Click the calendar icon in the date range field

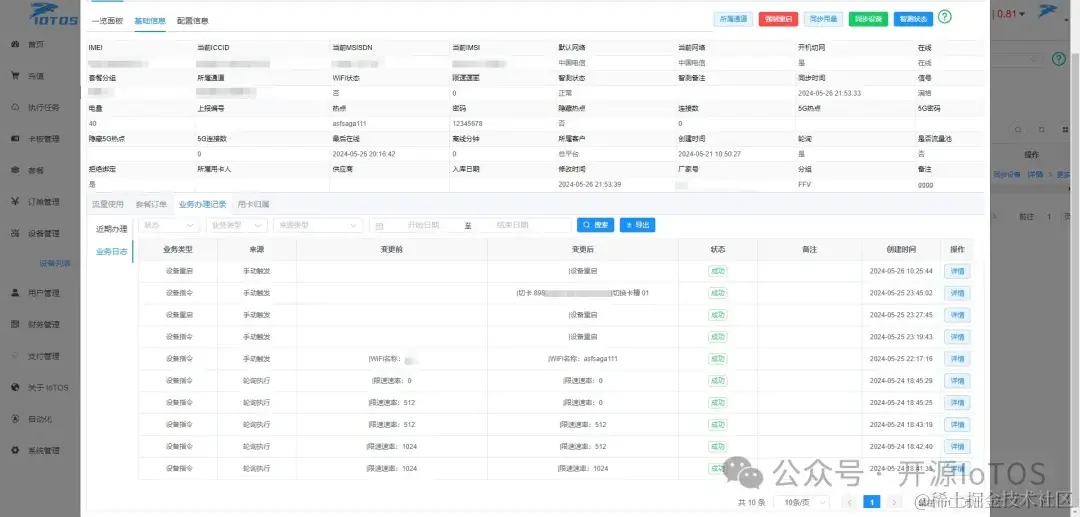coord(380,225)
